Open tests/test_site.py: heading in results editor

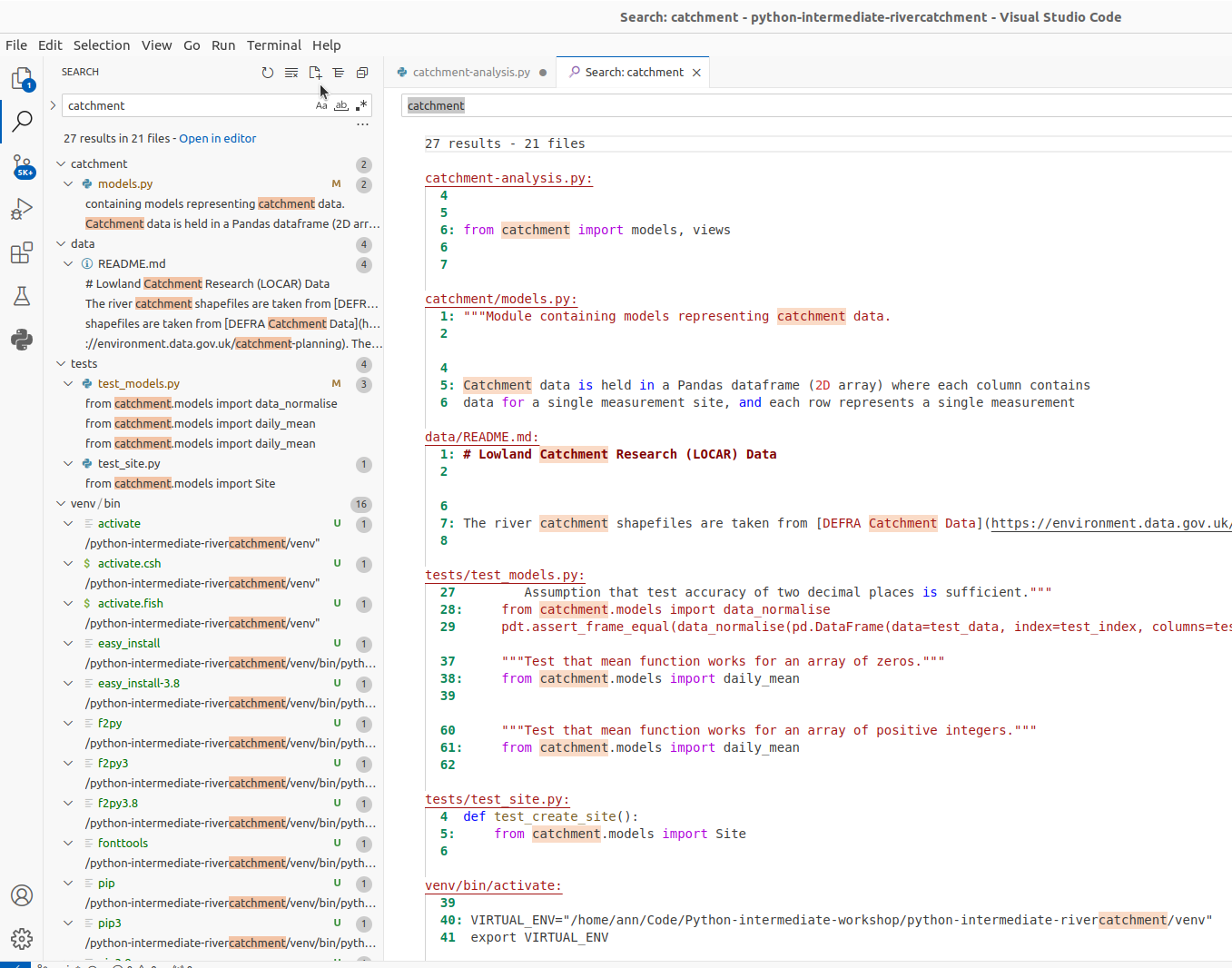click(498, 799)
